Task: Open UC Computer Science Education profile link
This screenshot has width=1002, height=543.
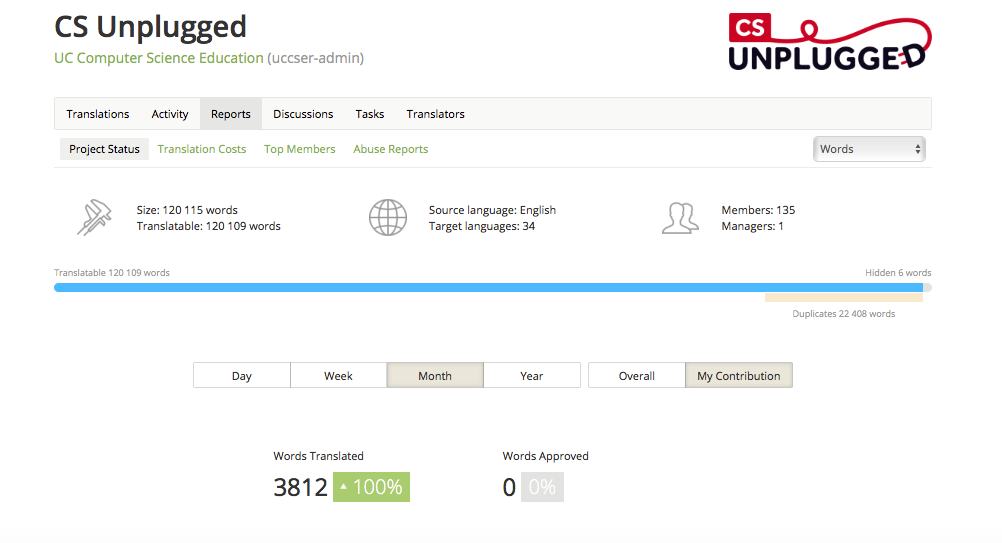Action: pyautogui.click(x=158, y=57)
